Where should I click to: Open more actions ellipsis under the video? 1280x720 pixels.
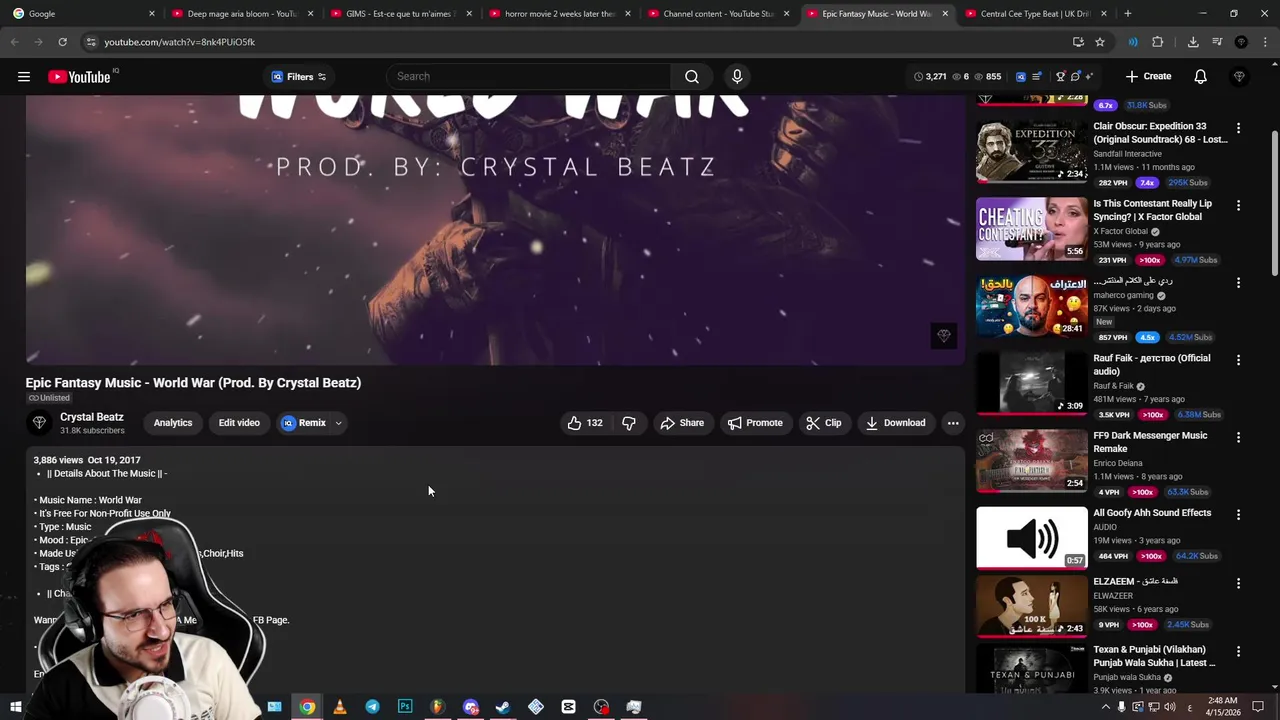(953, 423)
